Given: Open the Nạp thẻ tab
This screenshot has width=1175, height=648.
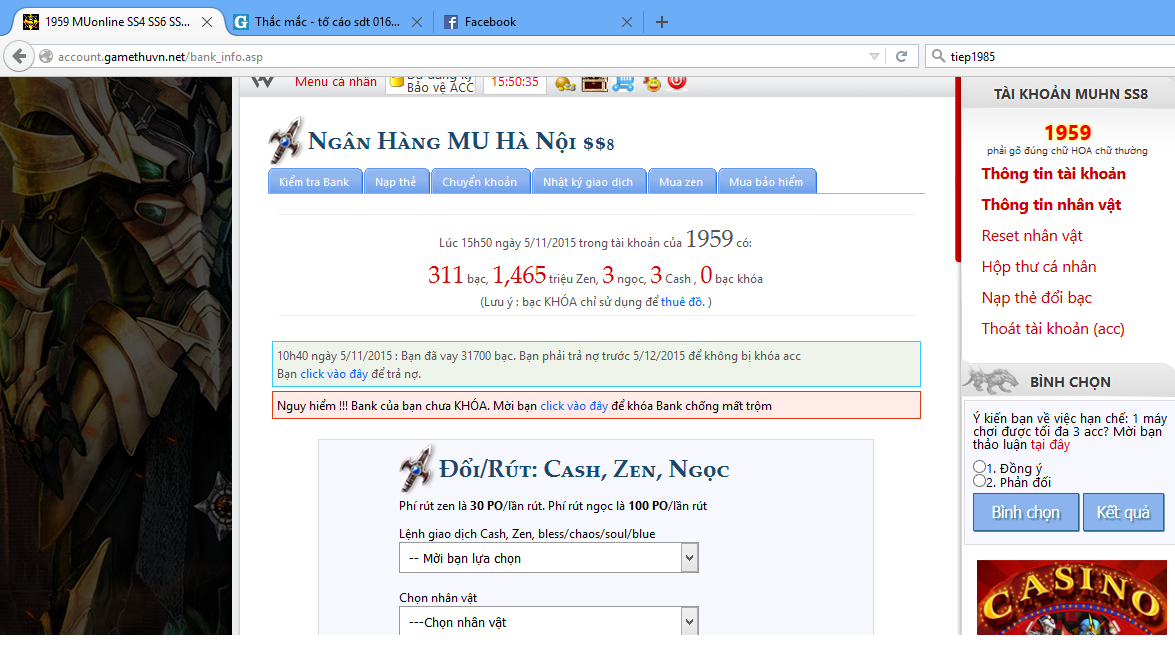Looking at the screenshot, I should pyautogui.click(x=396, y=181).
